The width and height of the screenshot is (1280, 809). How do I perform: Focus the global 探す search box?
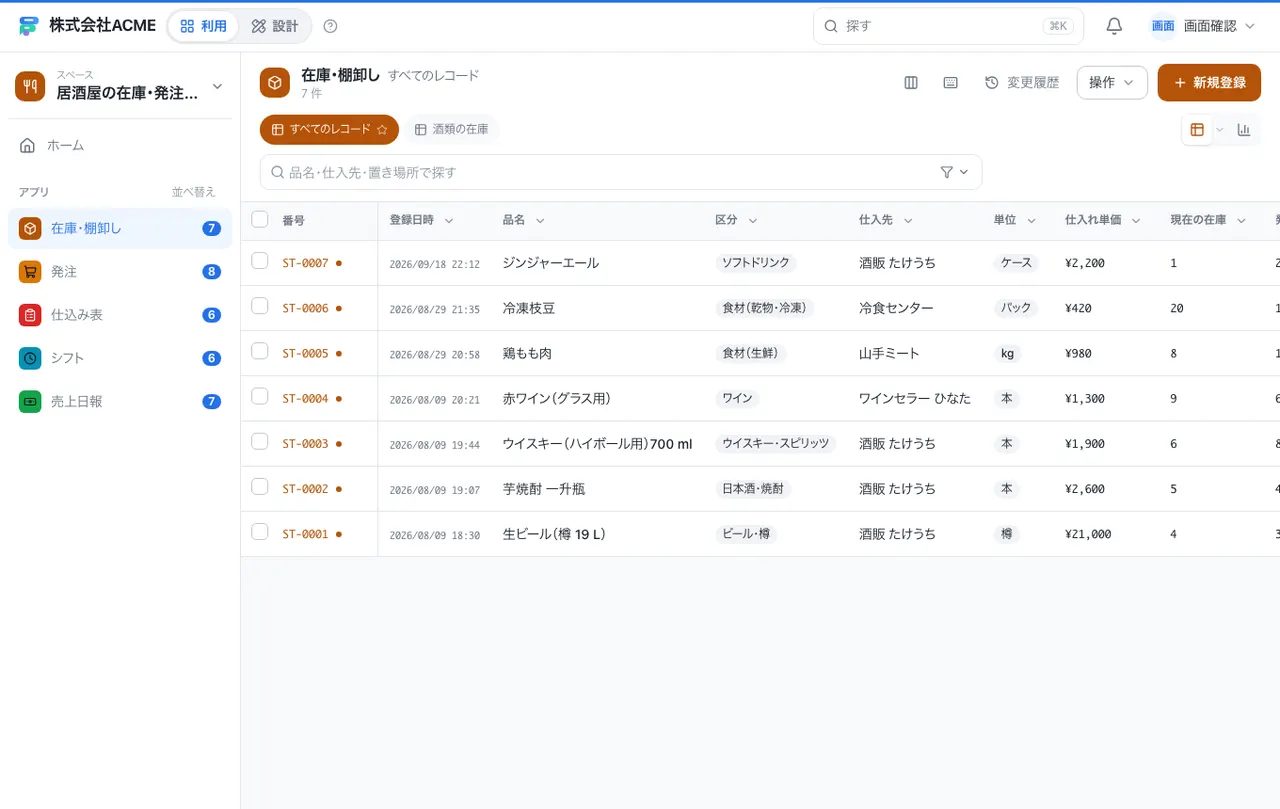point(948,26)
